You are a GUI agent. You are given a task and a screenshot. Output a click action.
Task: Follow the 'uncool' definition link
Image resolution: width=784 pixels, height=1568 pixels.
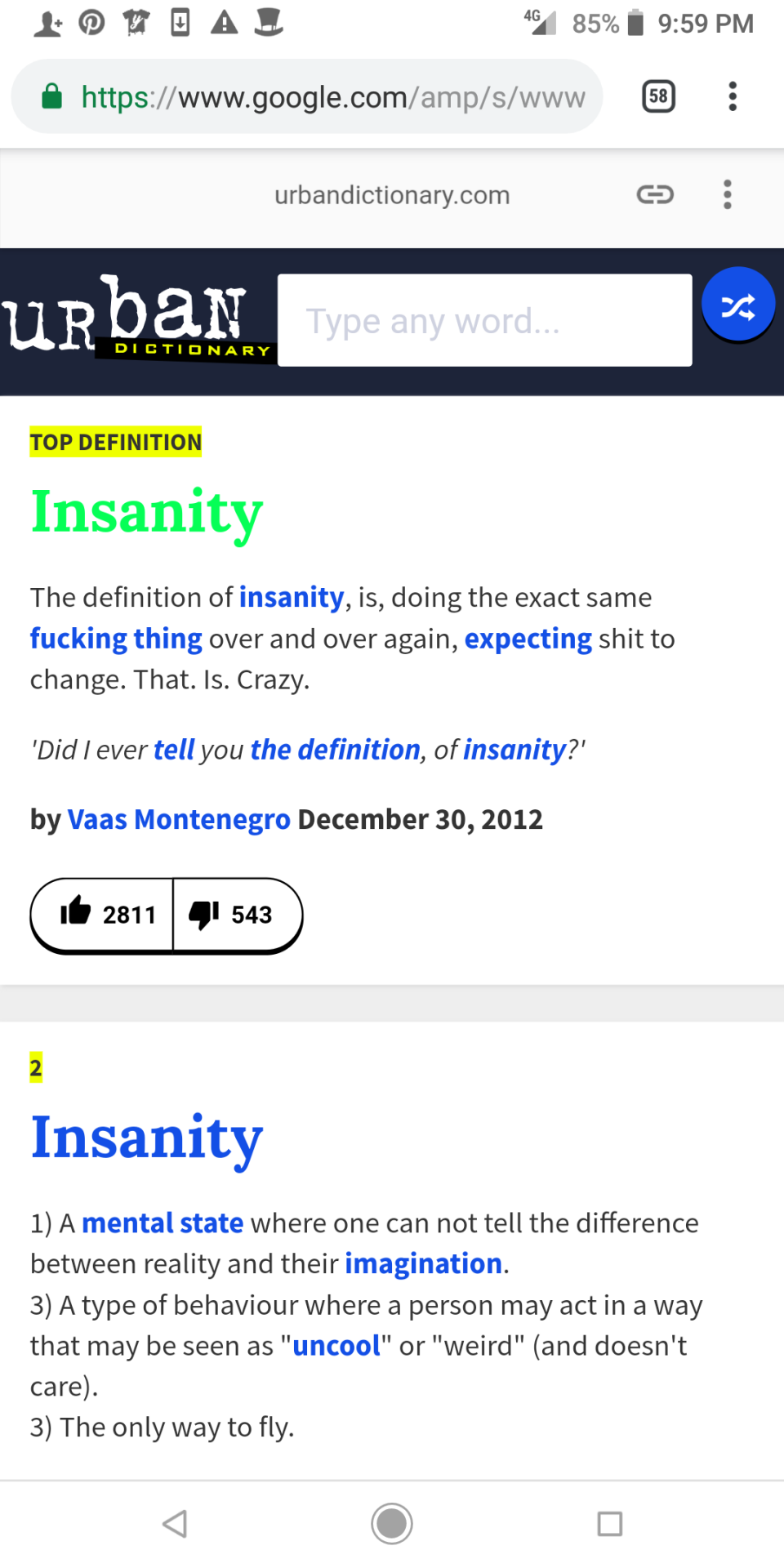tap(336, 1345)
